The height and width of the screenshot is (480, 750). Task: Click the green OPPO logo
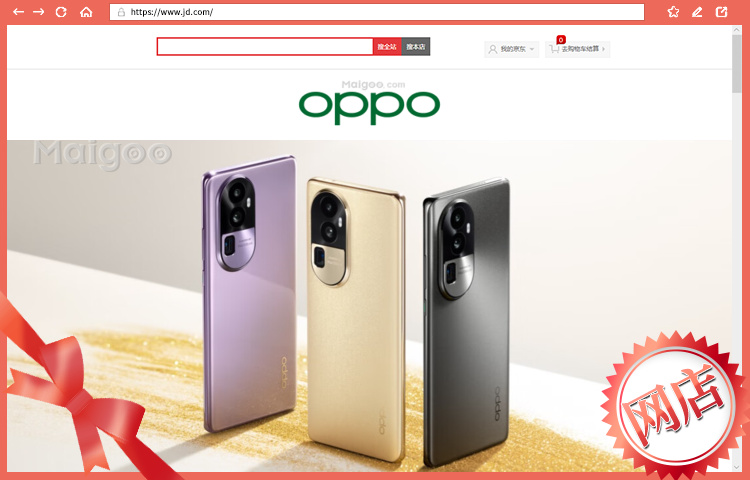pyautogui.click(x=369, y=108)
